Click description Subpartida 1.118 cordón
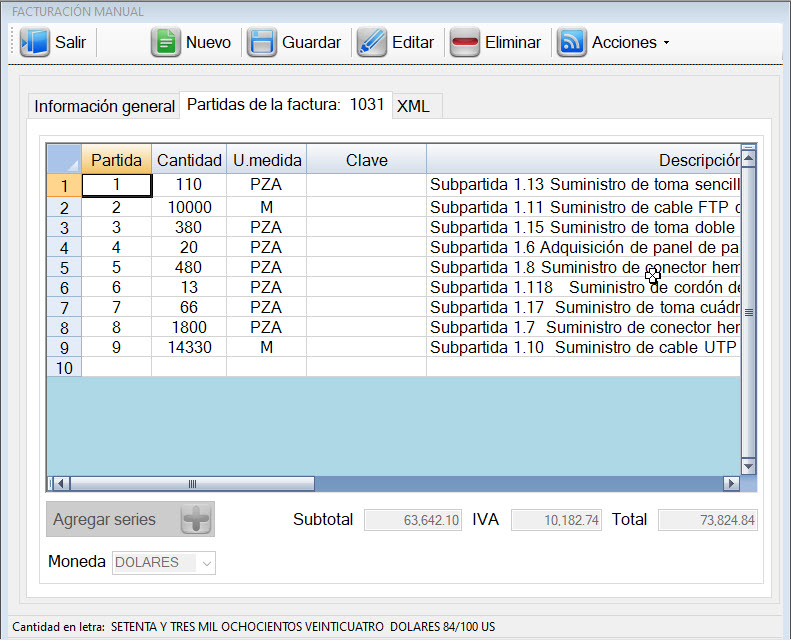 coord(584,287)
